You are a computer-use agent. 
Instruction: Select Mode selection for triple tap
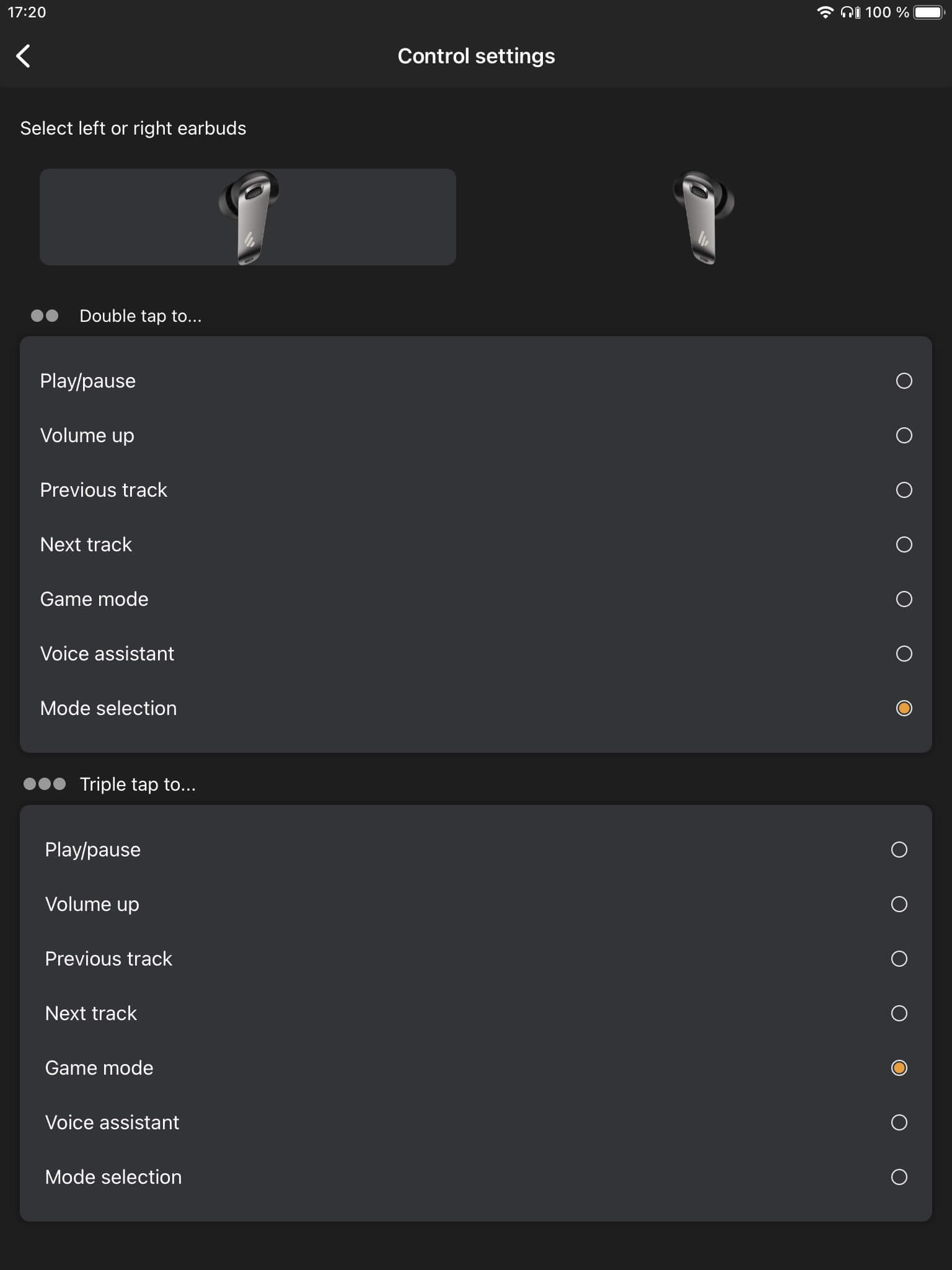coord(899,1177)
